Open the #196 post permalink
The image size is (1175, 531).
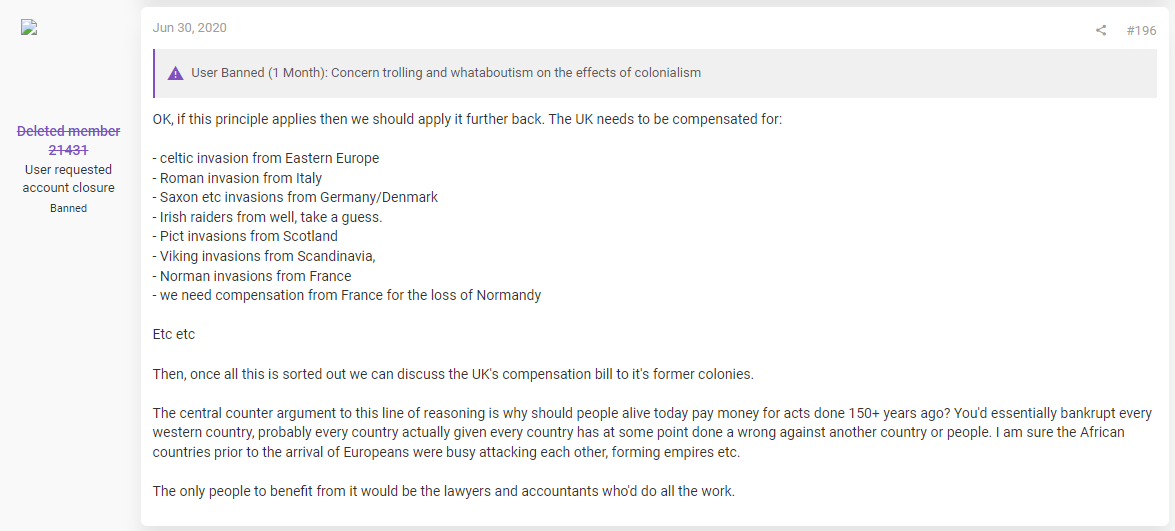pos(1141,31)
